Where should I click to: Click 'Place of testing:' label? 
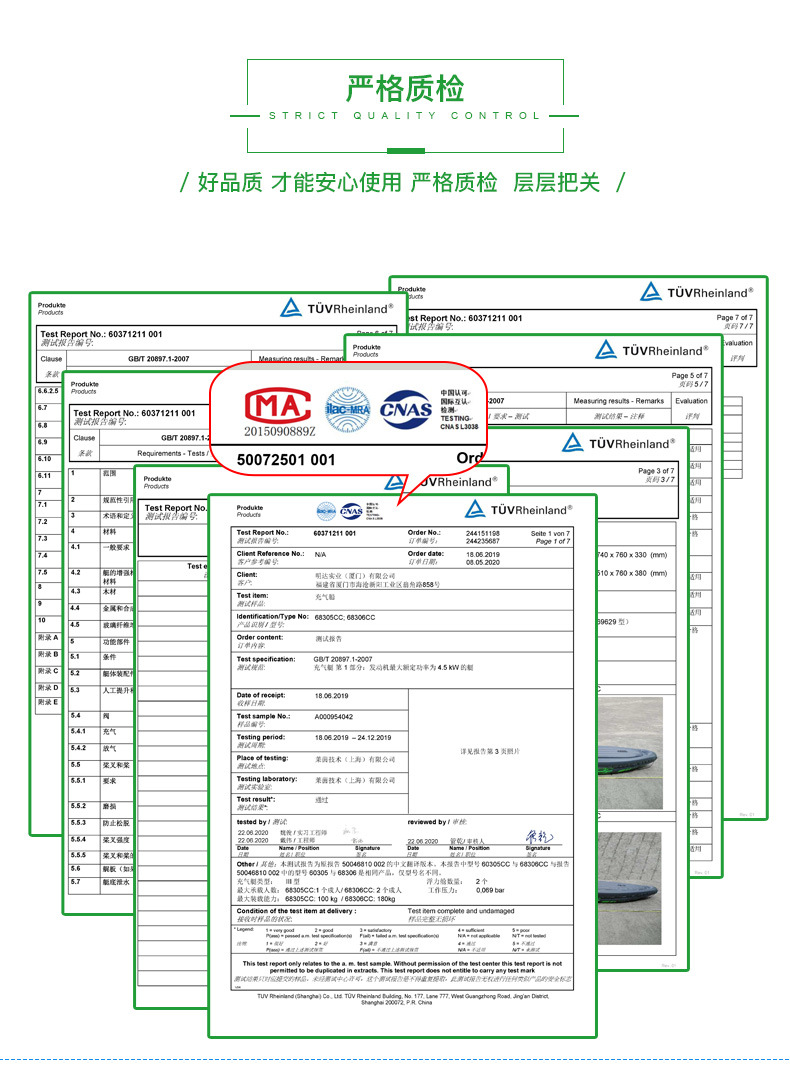point(262,758)
